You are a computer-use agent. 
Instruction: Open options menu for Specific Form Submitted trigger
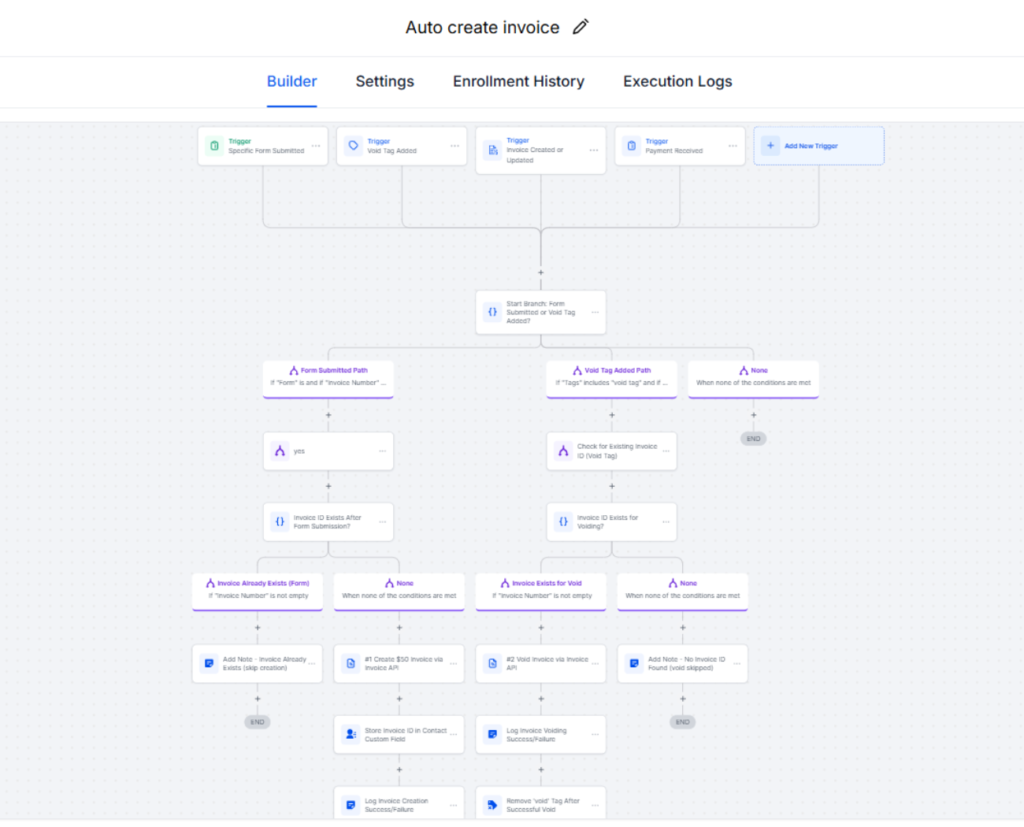click(x=316, y=146)
